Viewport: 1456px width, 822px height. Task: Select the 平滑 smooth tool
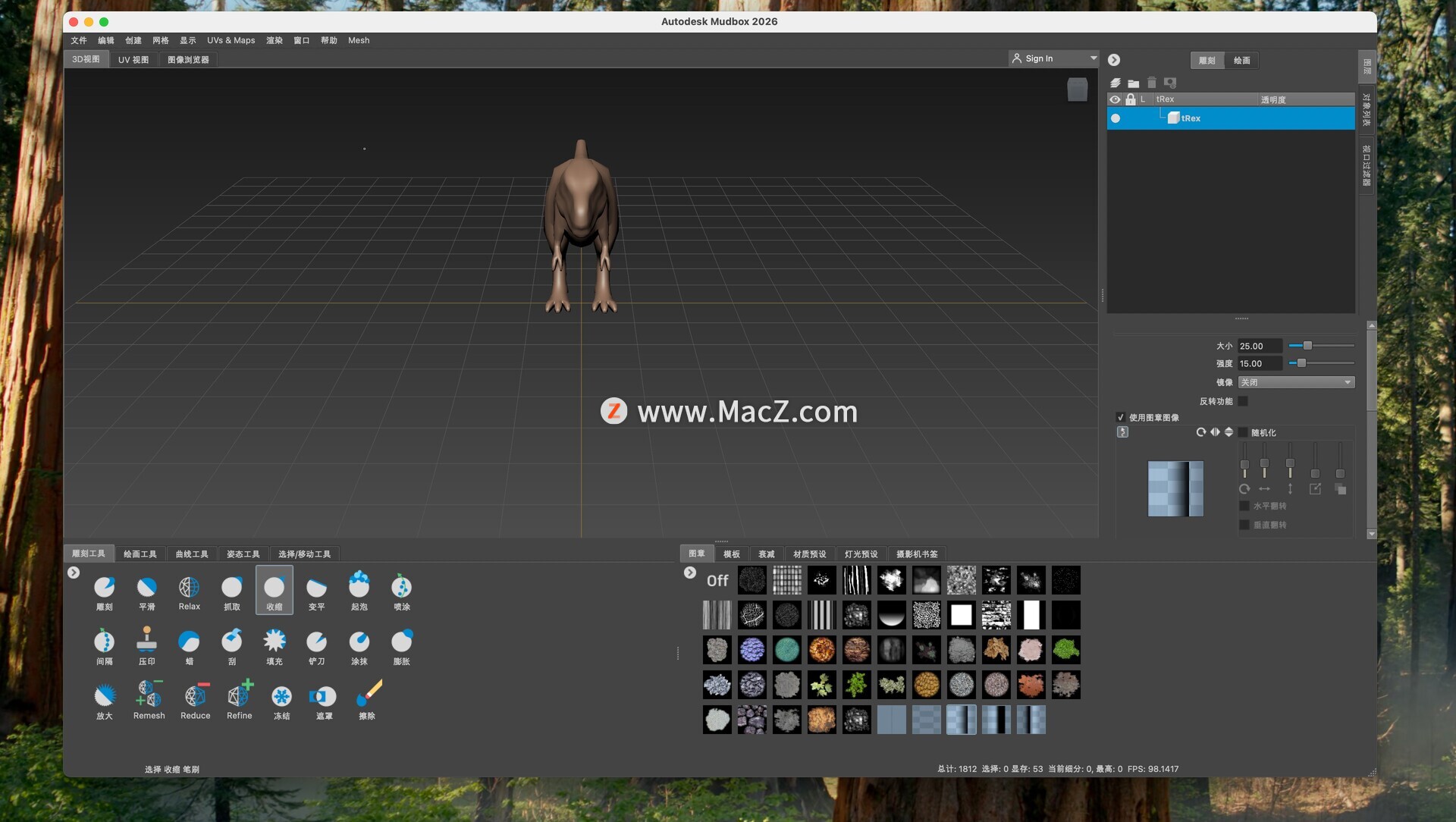pos(147,592)
